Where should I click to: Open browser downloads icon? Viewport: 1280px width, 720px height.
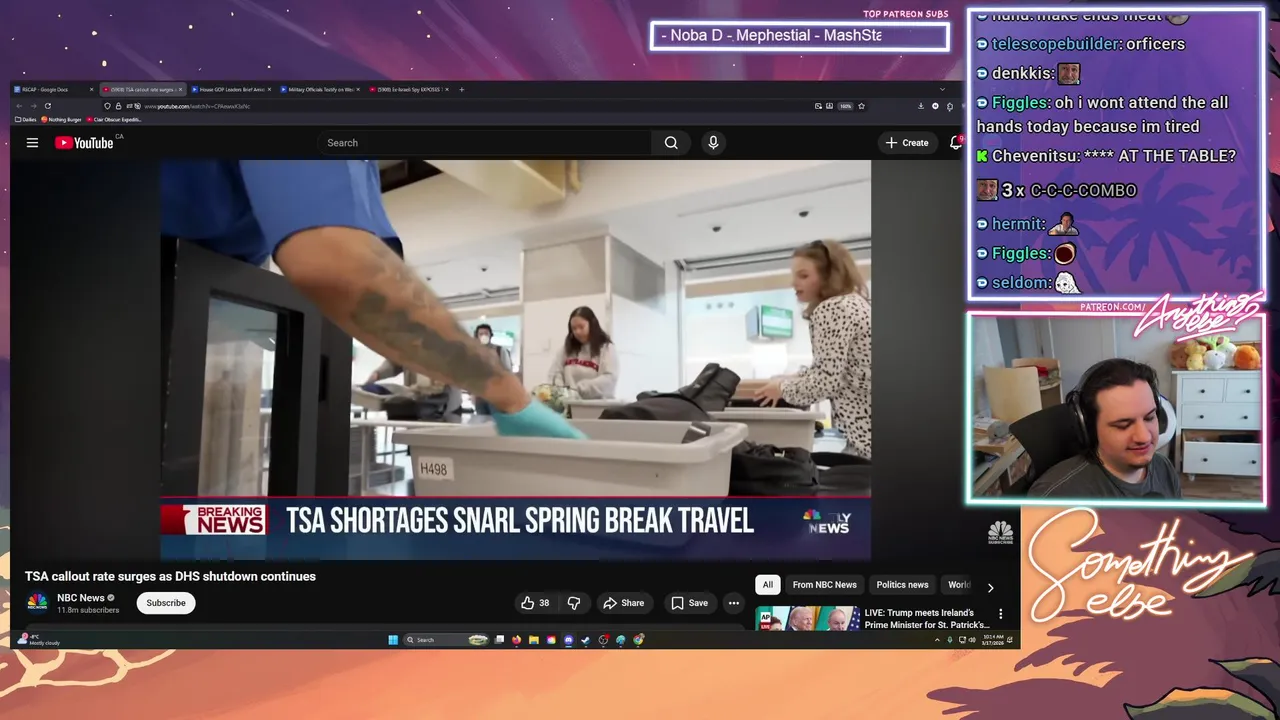click(921, 106)
